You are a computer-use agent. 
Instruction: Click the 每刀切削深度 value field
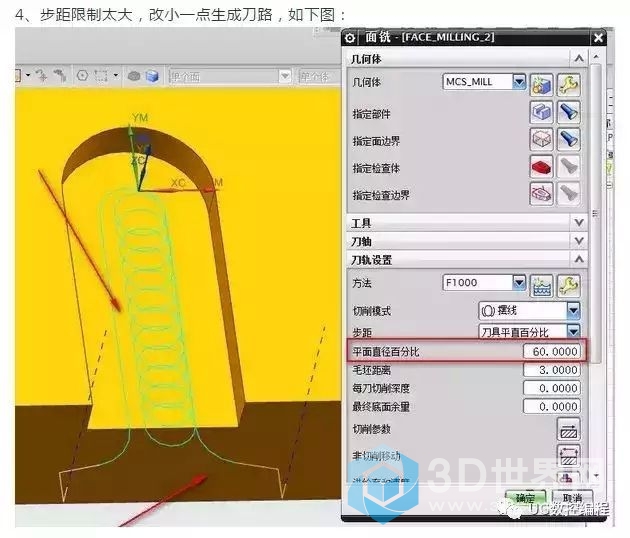(552, 388)
